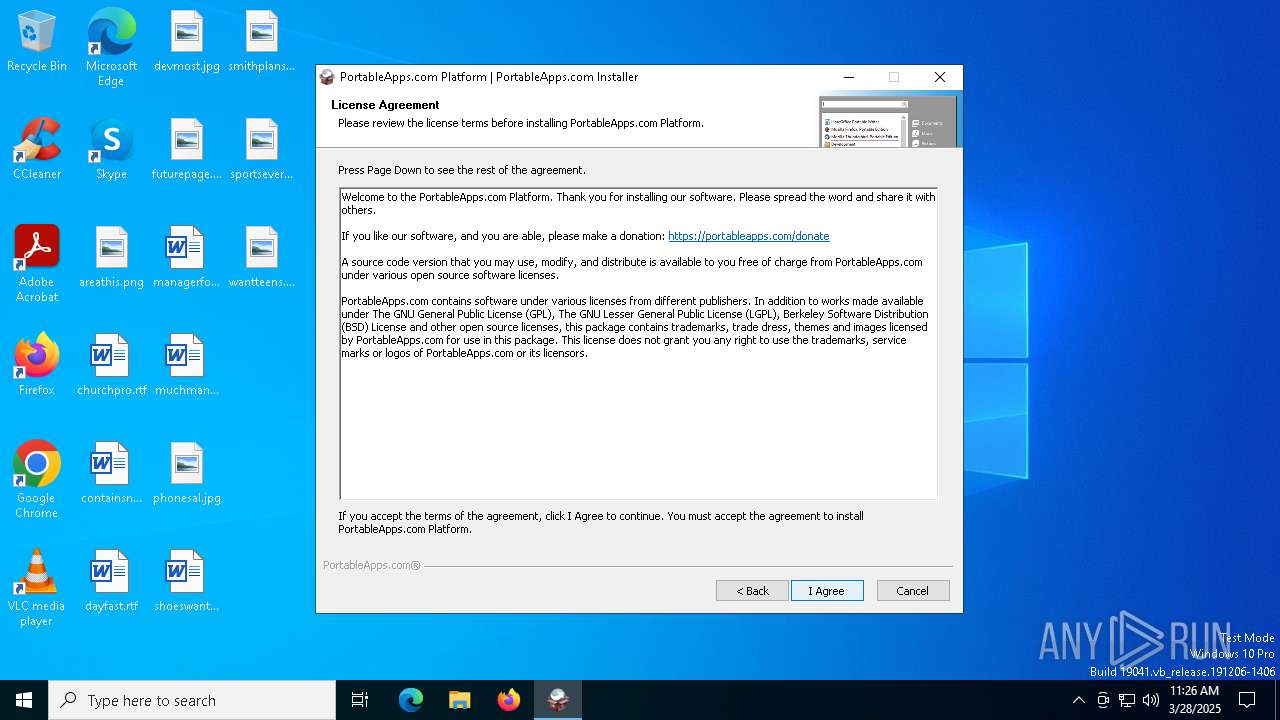Show hidden system tray icons
The width and height of the screenshot is (1280, 720).
coord(1078,700)
